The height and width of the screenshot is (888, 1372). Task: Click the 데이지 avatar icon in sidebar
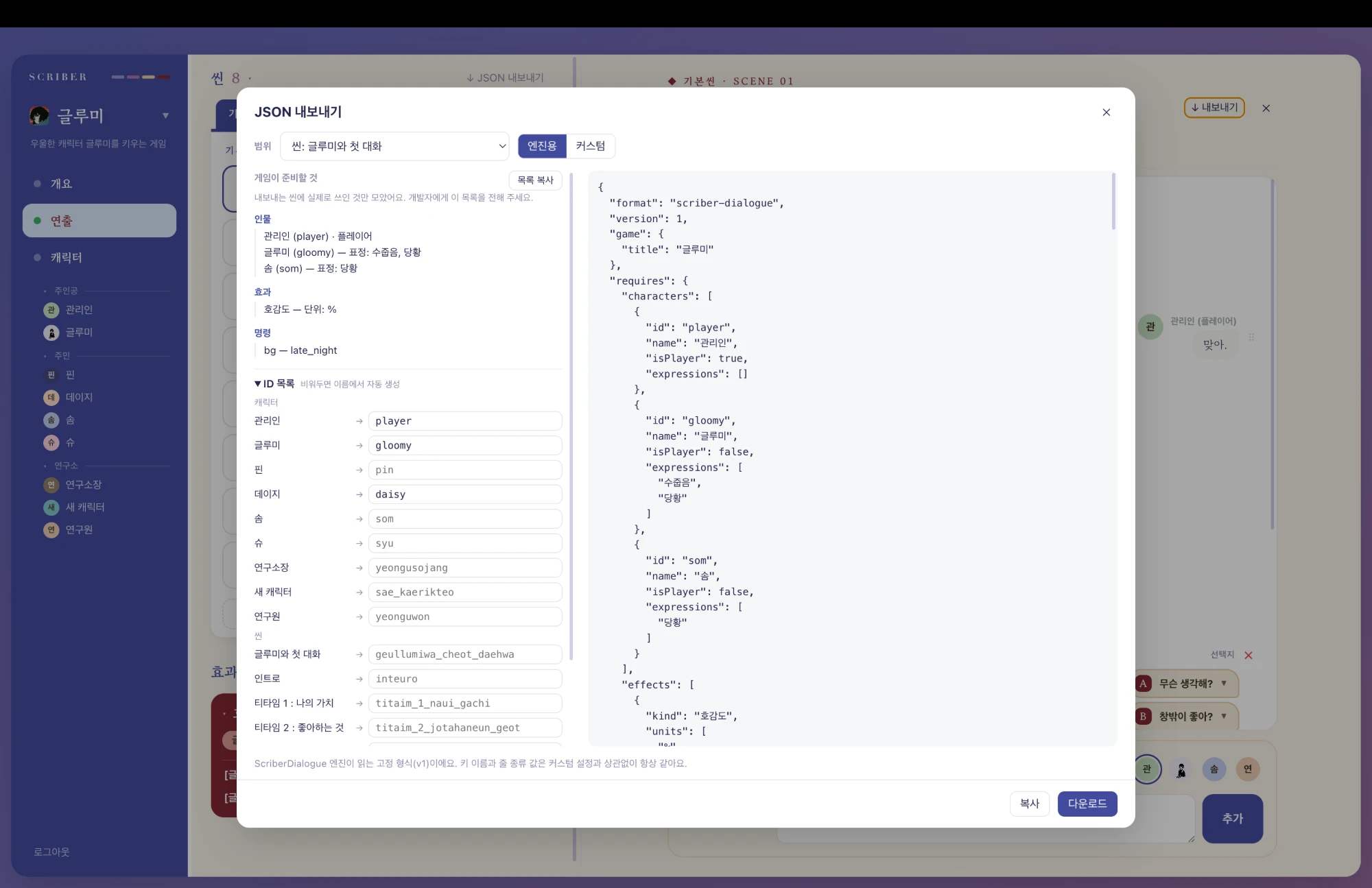tap(51, 397)
